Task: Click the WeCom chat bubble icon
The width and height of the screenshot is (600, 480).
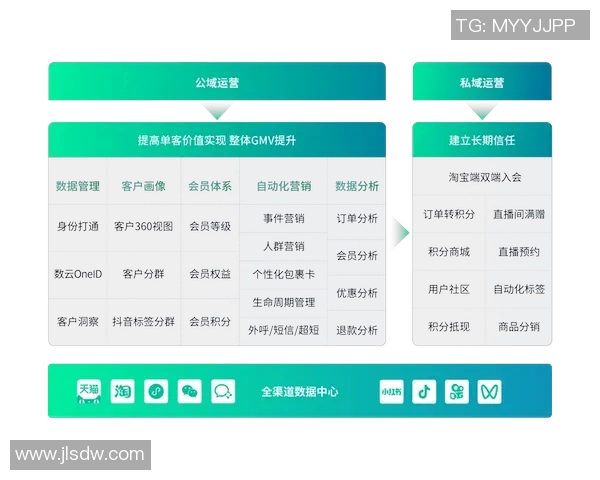Action: pos(223,391)
